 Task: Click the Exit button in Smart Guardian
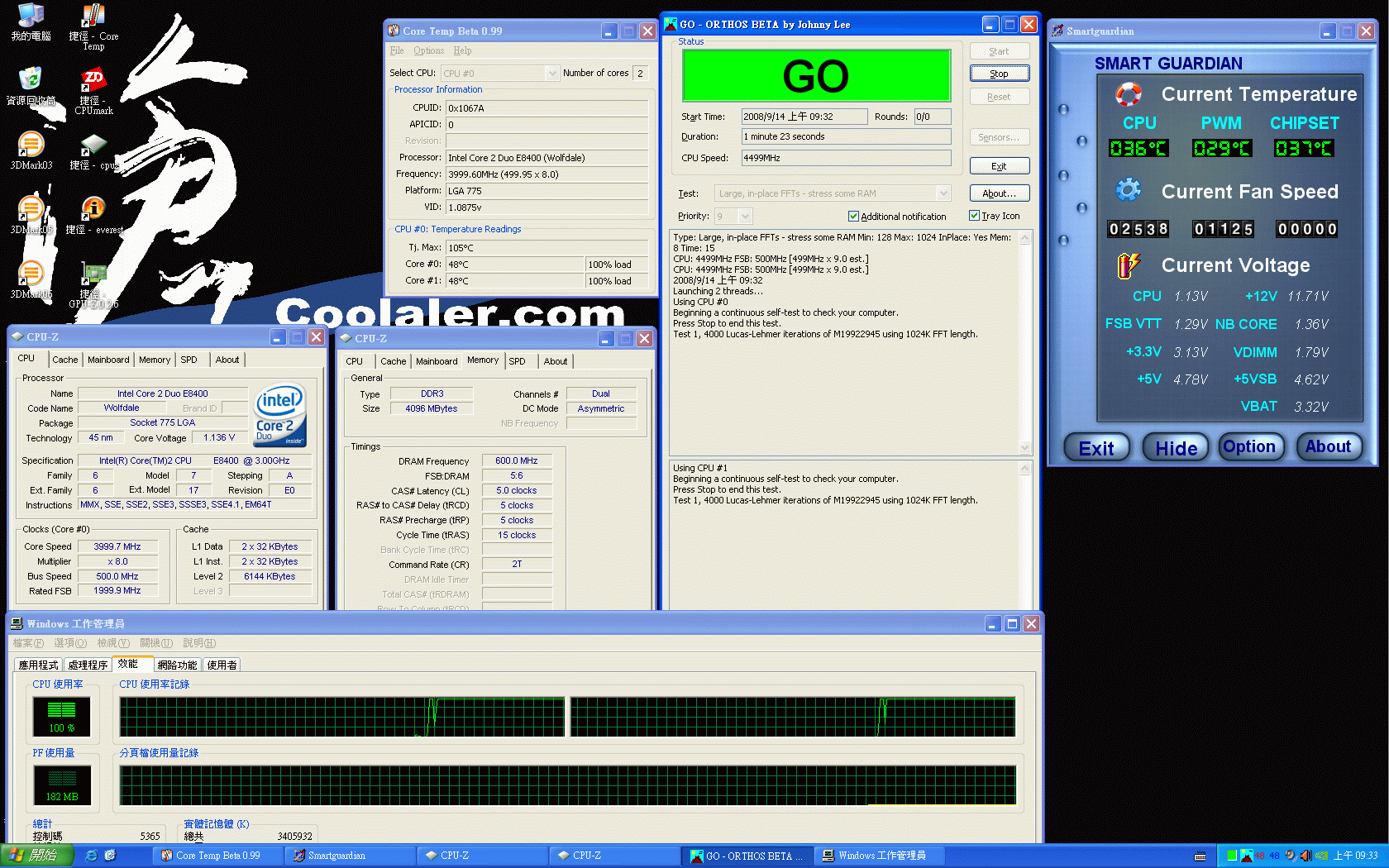pos(1096,448)
